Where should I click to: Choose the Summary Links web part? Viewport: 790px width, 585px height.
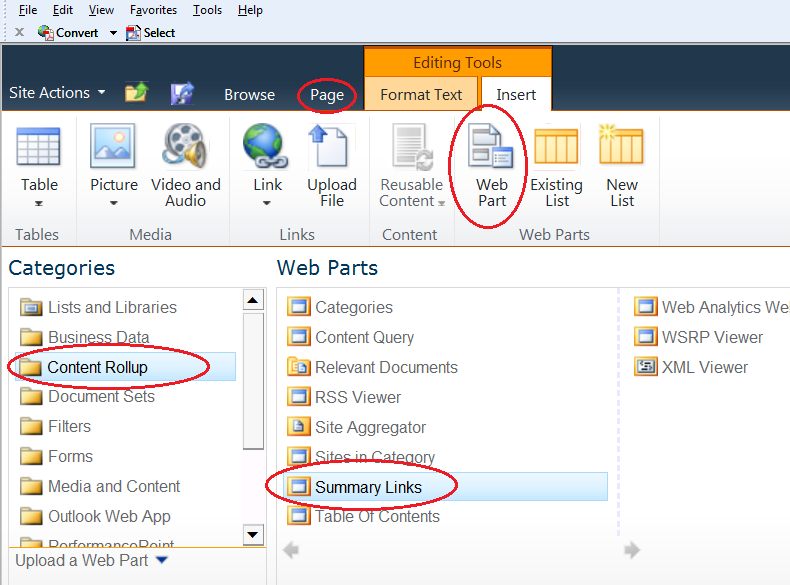tap(368, 487)
